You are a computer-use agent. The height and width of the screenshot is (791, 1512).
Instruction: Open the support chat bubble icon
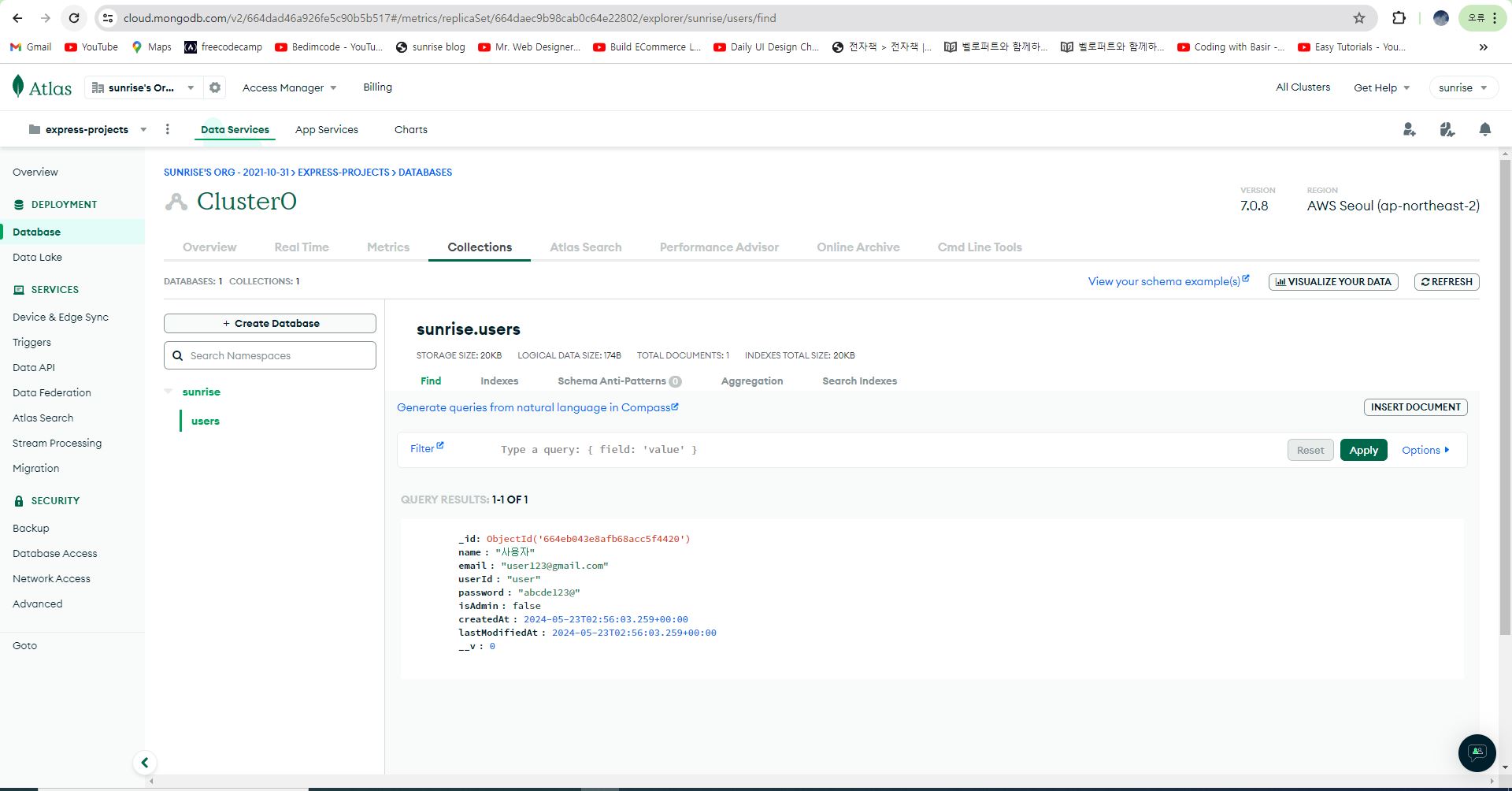click(1477, 753)
